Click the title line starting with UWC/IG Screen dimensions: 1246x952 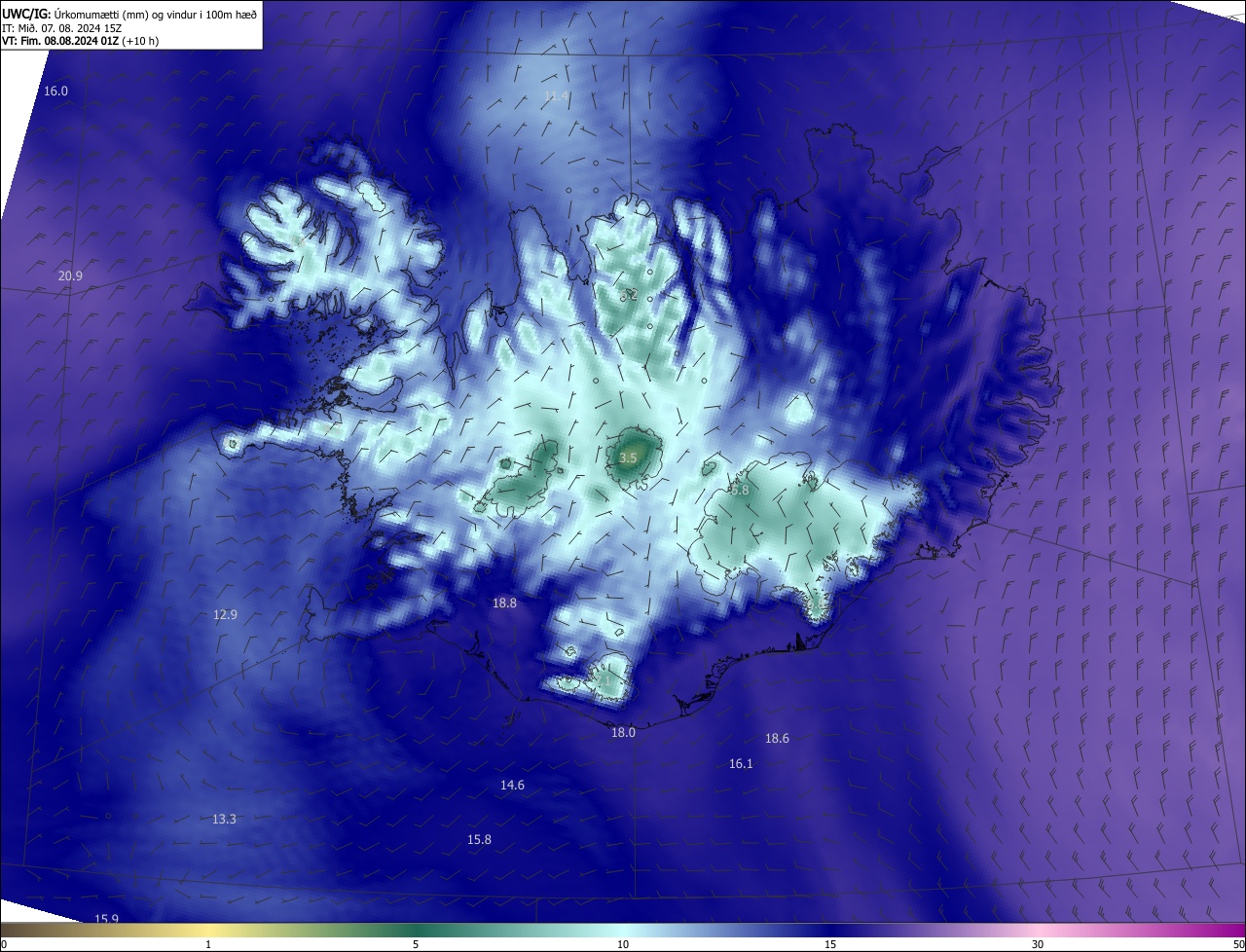(x=129, y=14)
